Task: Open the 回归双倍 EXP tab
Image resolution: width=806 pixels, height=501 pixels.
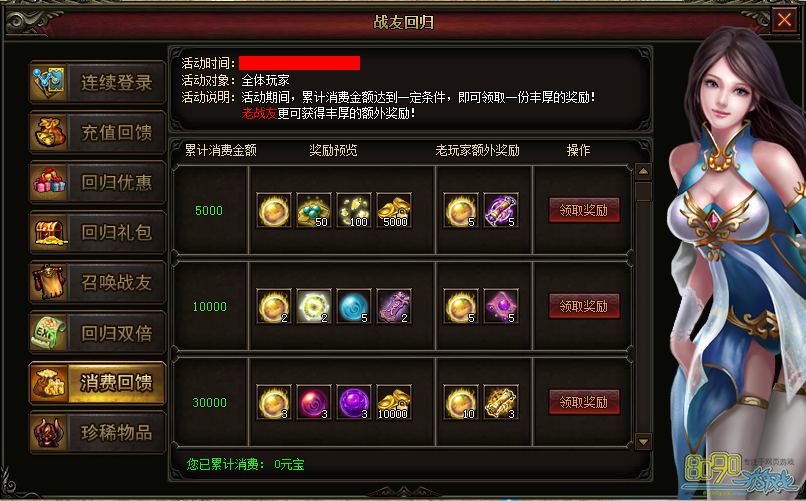Action: coord(97,332)
